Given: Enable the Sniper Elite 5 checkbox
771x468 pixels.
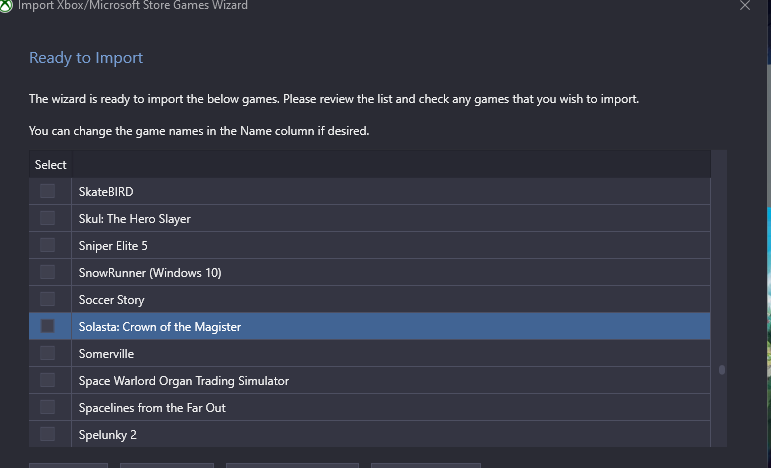Looking at the screenshot, I should [x=47, y=245].
